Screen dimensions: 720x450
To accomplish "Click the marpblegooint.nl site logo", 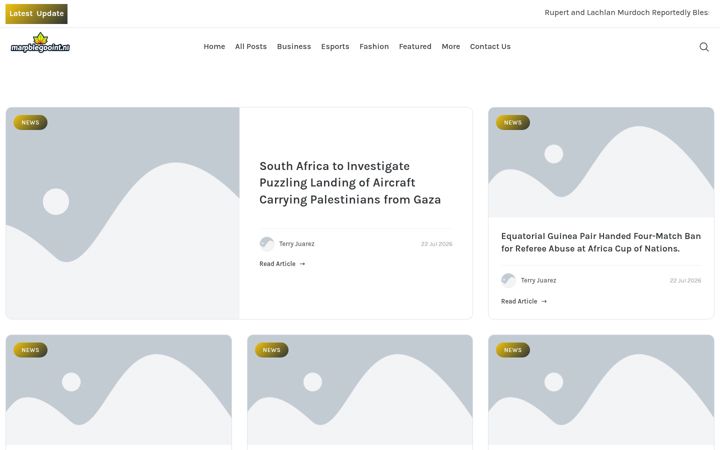I will pos(40,43).
